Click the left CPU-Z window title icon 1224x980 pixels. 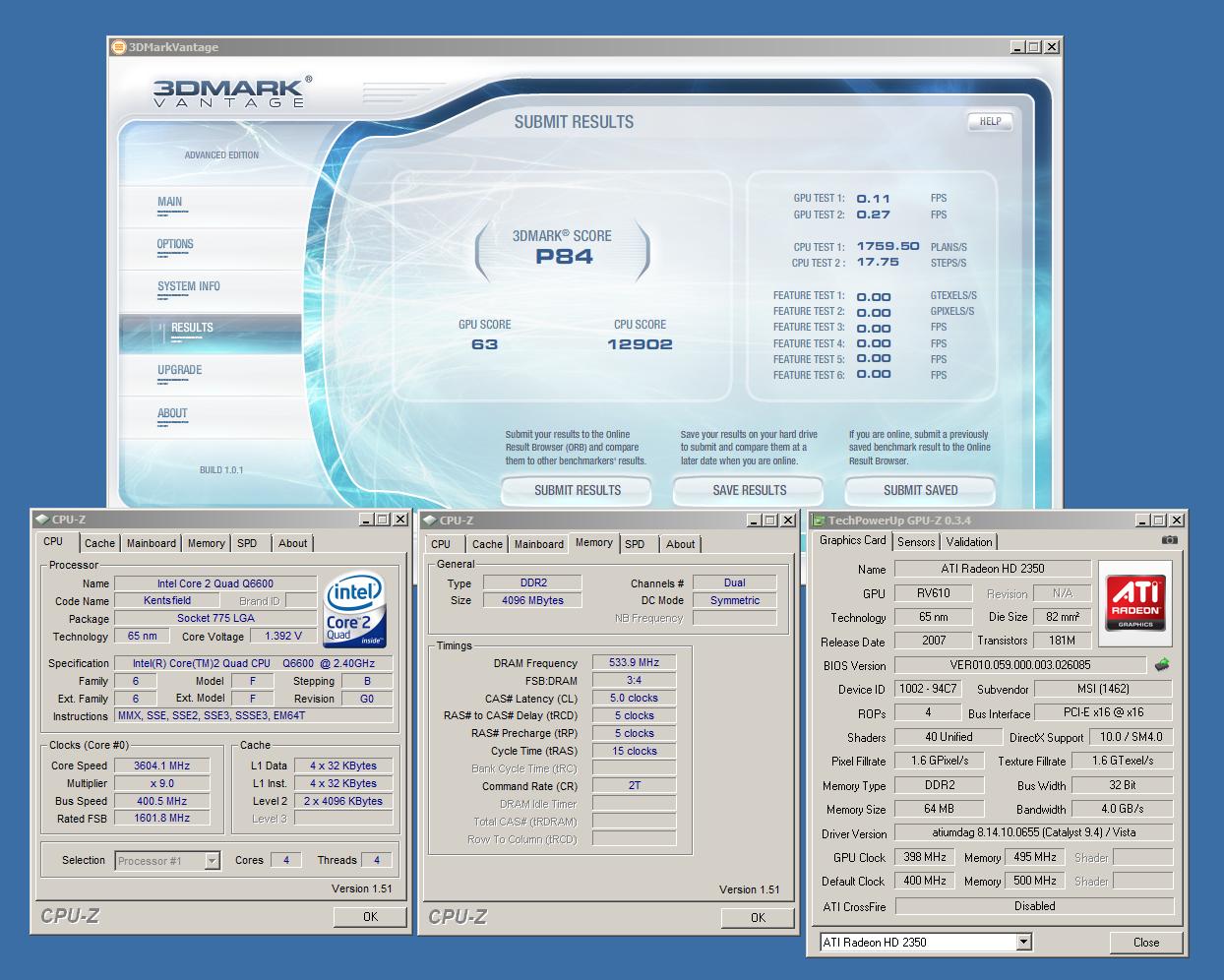41,519
